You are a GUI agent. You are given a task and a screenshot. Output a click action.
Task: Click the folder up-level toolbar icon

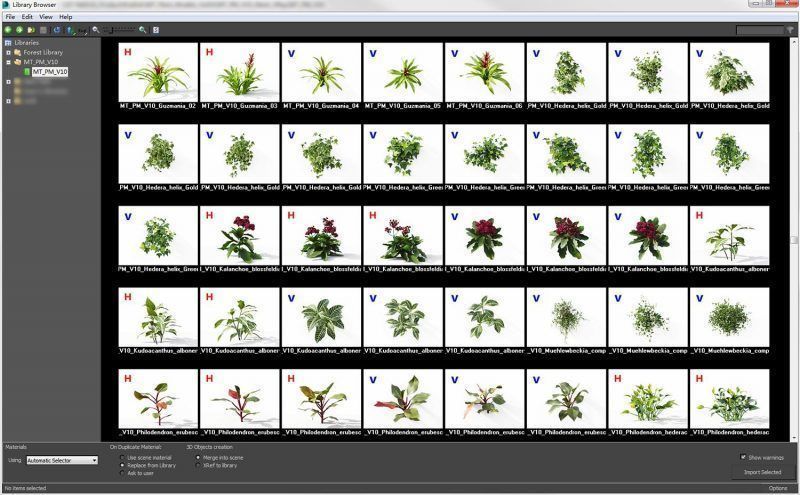[x=31, y=30]
